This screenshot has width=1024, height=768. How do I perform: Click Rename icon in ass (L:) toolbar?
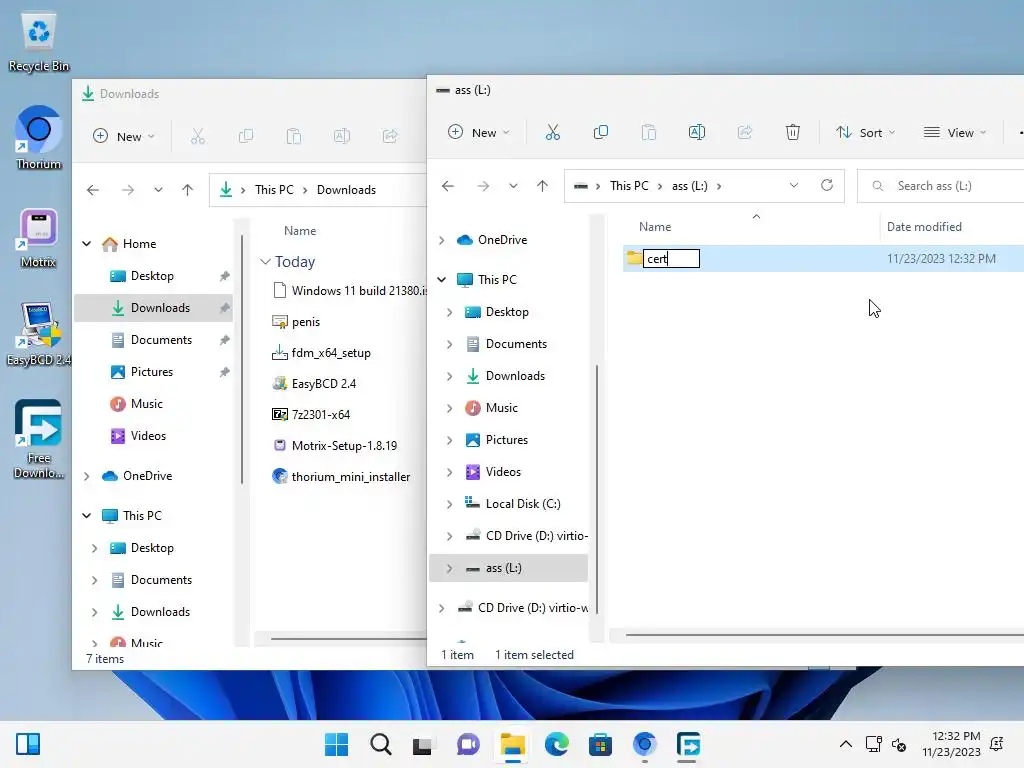pyautogui.click(x=697, y=133)
